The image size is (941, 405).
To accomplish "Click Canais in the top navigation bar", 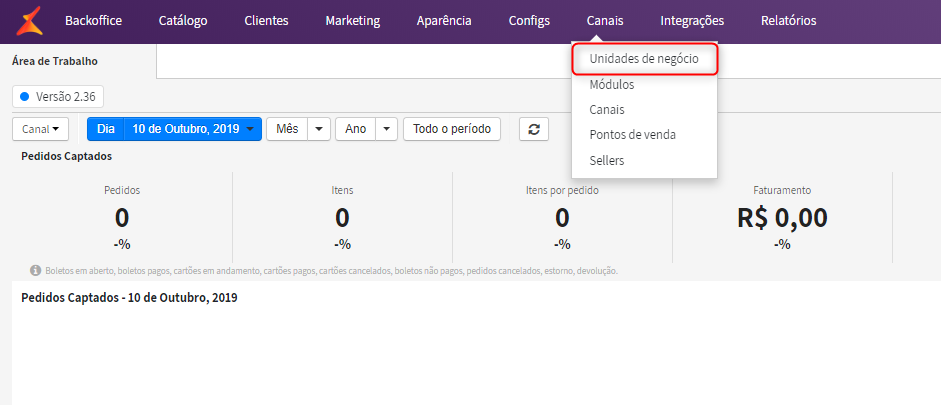I will 605,21.
